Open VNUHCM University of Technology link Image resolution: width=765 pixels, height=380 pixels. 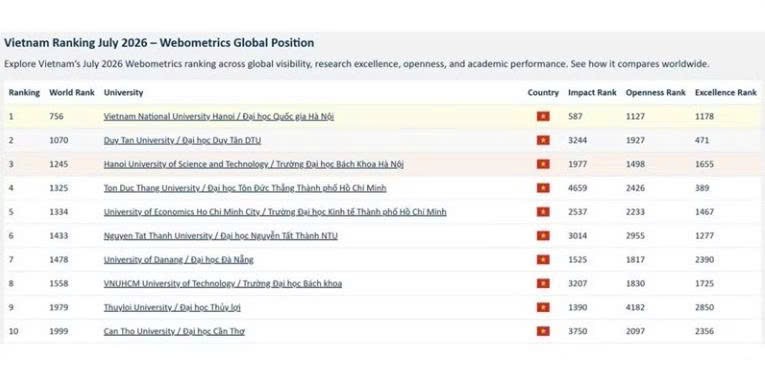click(x=222, y=283)
